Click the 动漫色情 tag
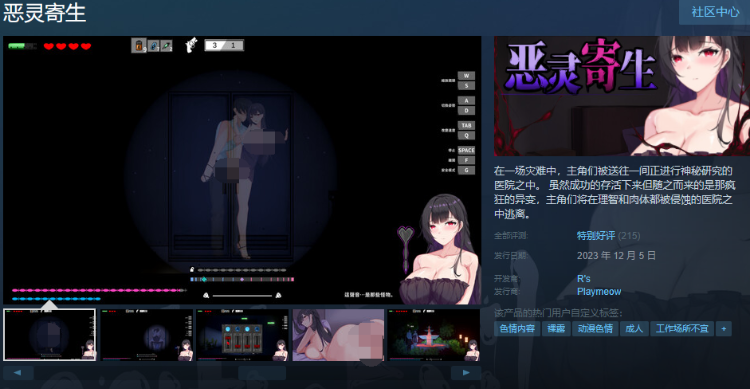This screenshot has width=750, height=389. [595, 329]
